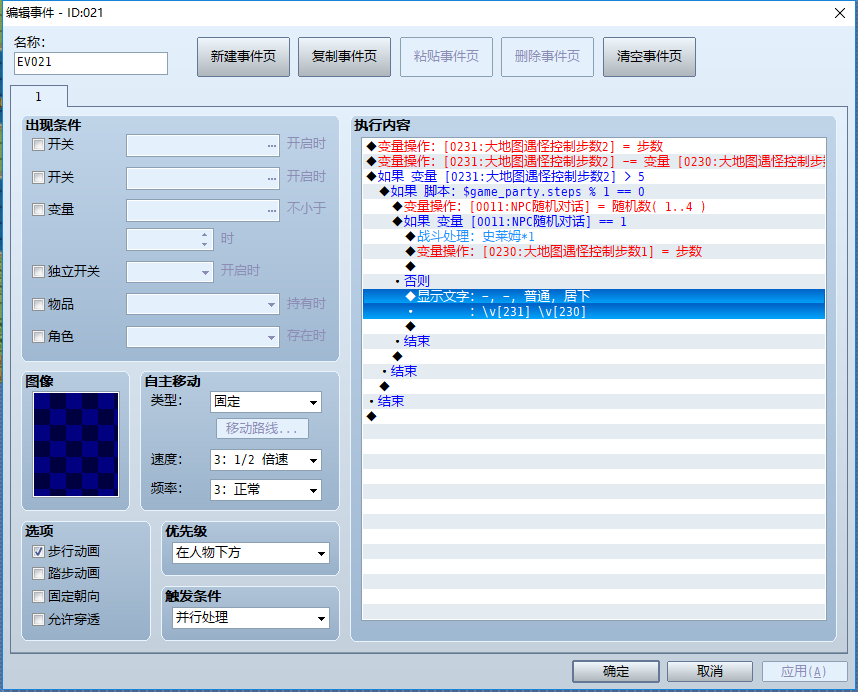
Task: Open the 独立开关 dropdown
Action: [170, 272]
